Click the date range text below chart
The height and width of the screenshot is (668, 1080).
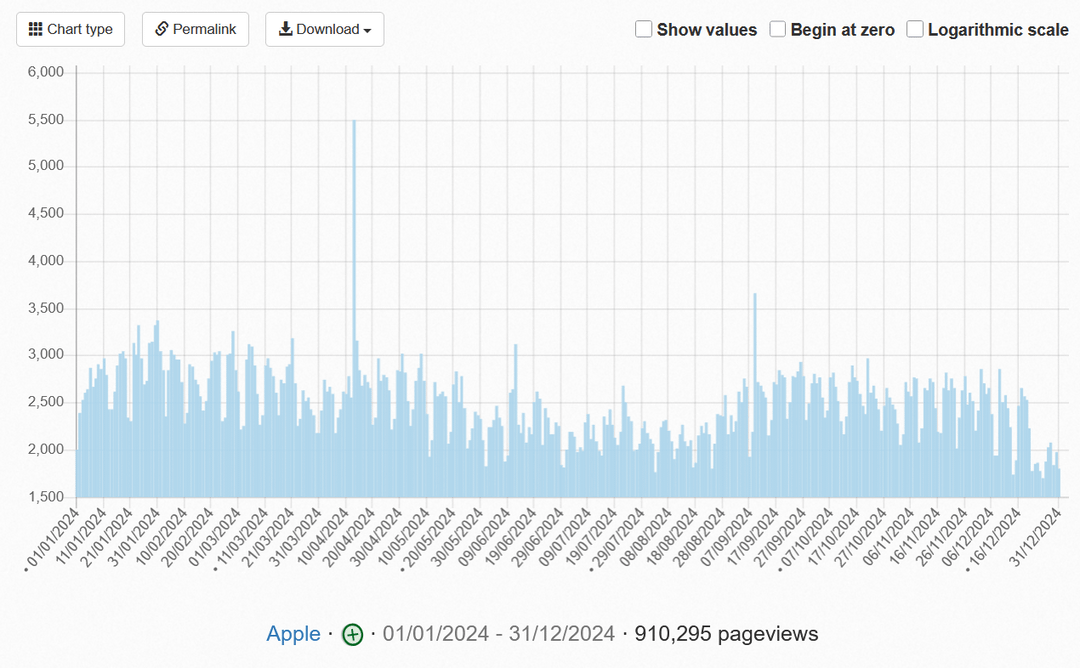498,634
